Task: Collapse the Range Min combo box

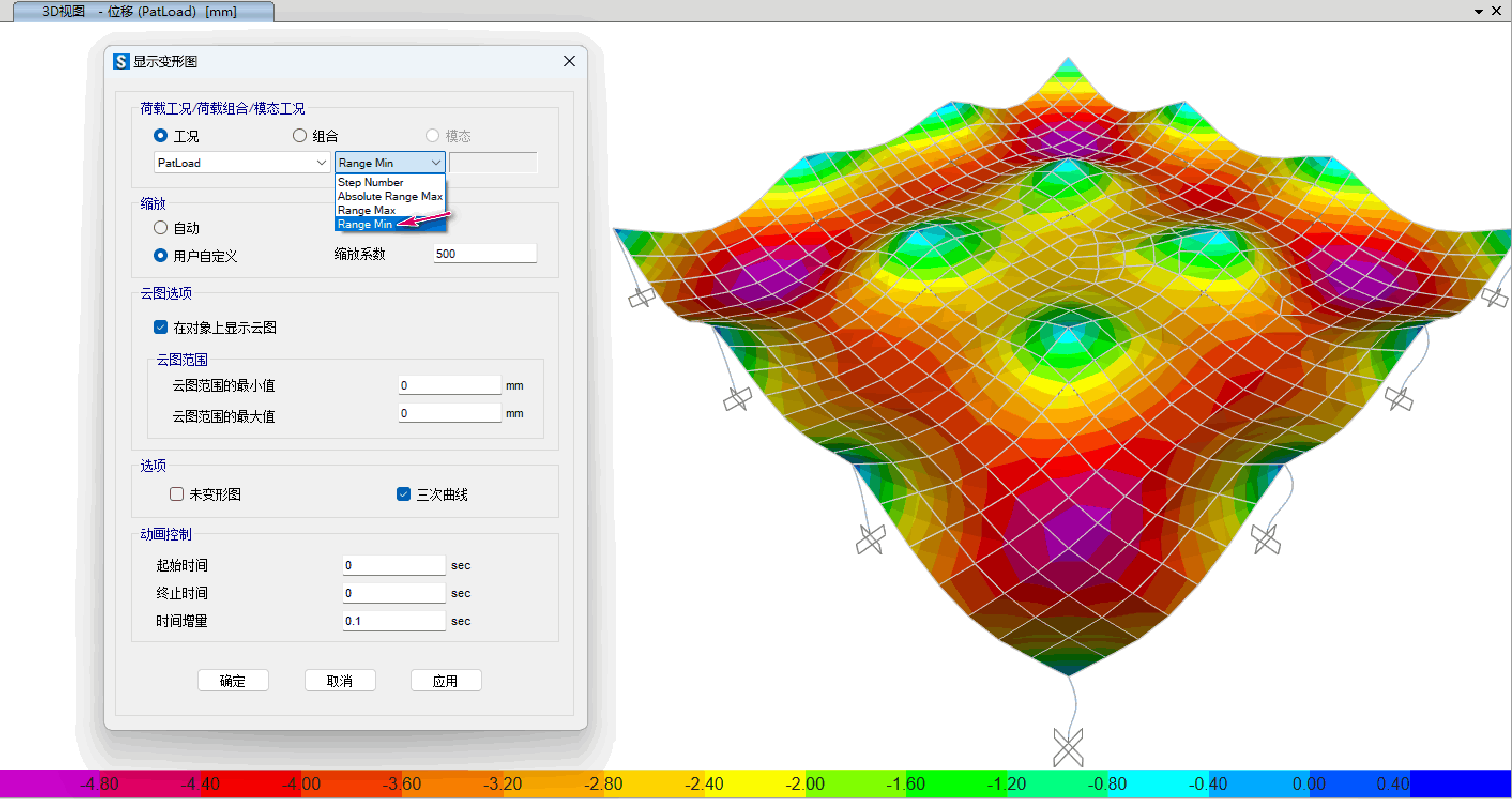Action: (x=436, y=163)
